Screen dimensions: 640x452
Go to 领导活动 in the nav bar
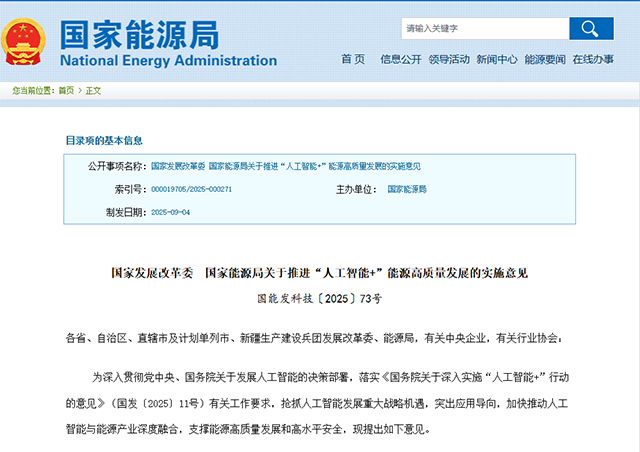click(449, 59)
